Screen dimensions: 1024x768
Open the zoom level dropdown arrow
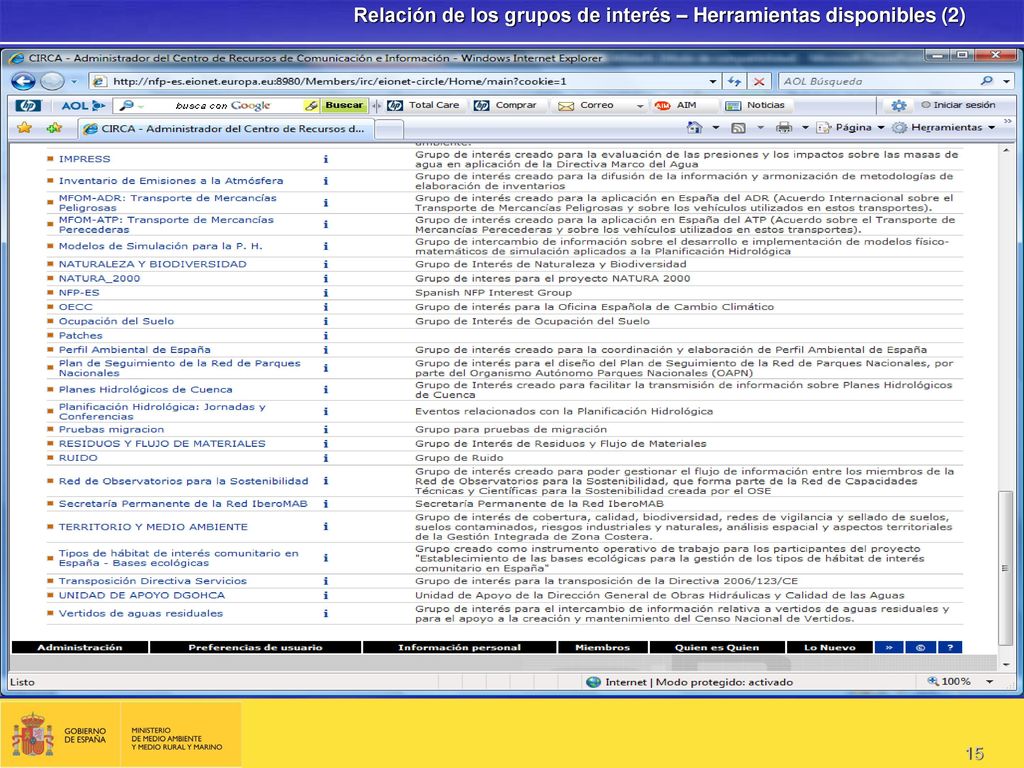coord(989,682)
